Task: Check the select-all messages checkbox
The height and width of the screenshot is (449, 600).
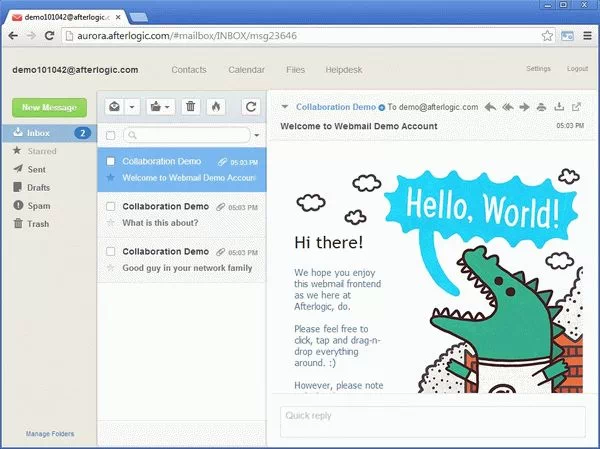Action: click(x=111, y=135)
